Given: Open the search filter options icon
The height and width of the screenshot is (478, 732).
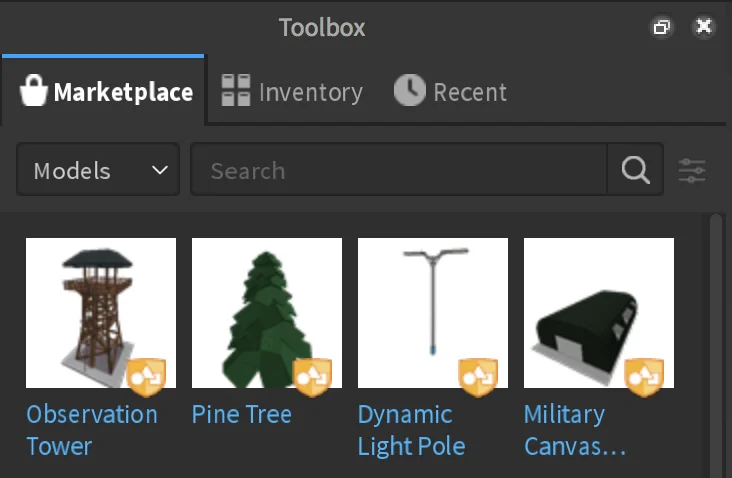Looking at the screenshot, I should tap(692, 170).
